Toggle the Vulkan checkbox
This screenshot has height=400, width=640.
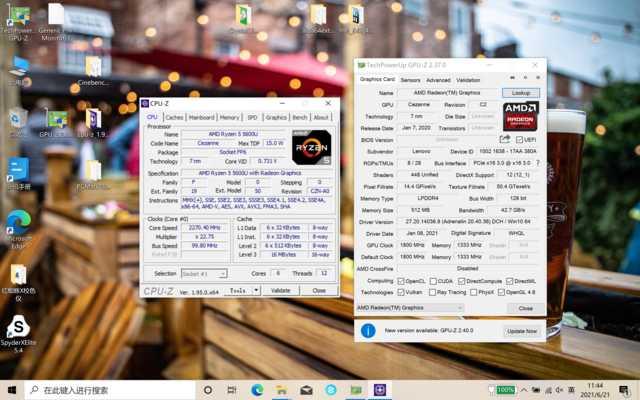tap(401, 292)
